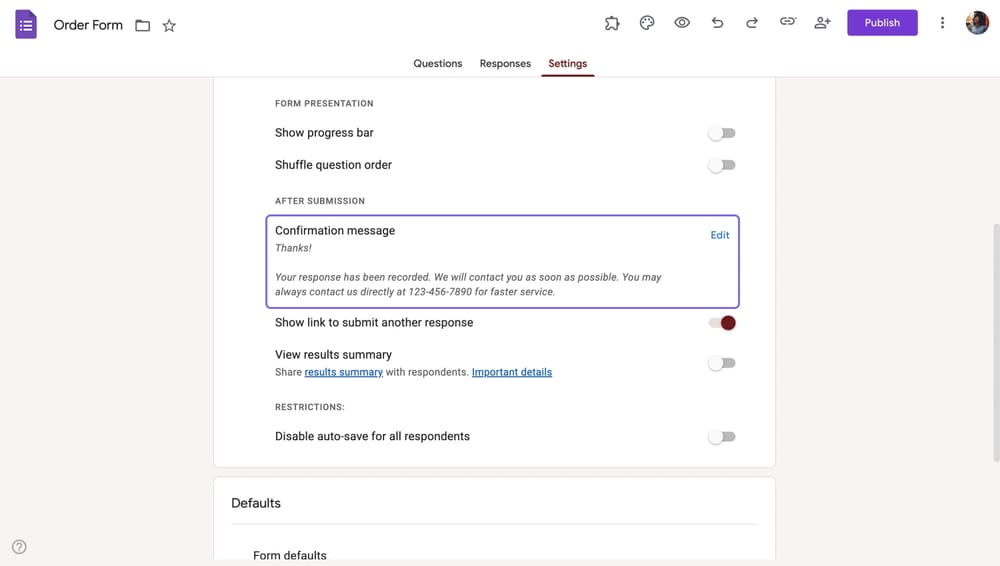
Task: Click the 'Thanks!' confirmation text
Action: coord(293,248)
